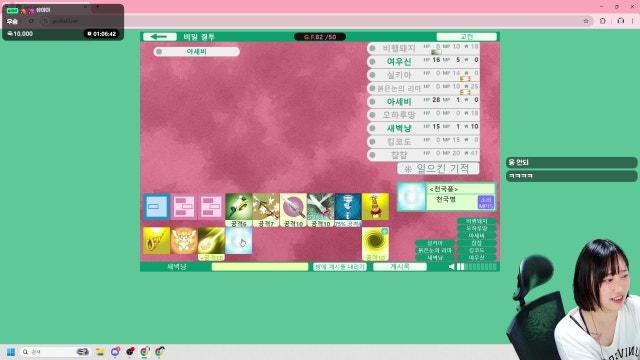Select the blue single-bar card
The image size is (640, 360).
click(157, 207)
